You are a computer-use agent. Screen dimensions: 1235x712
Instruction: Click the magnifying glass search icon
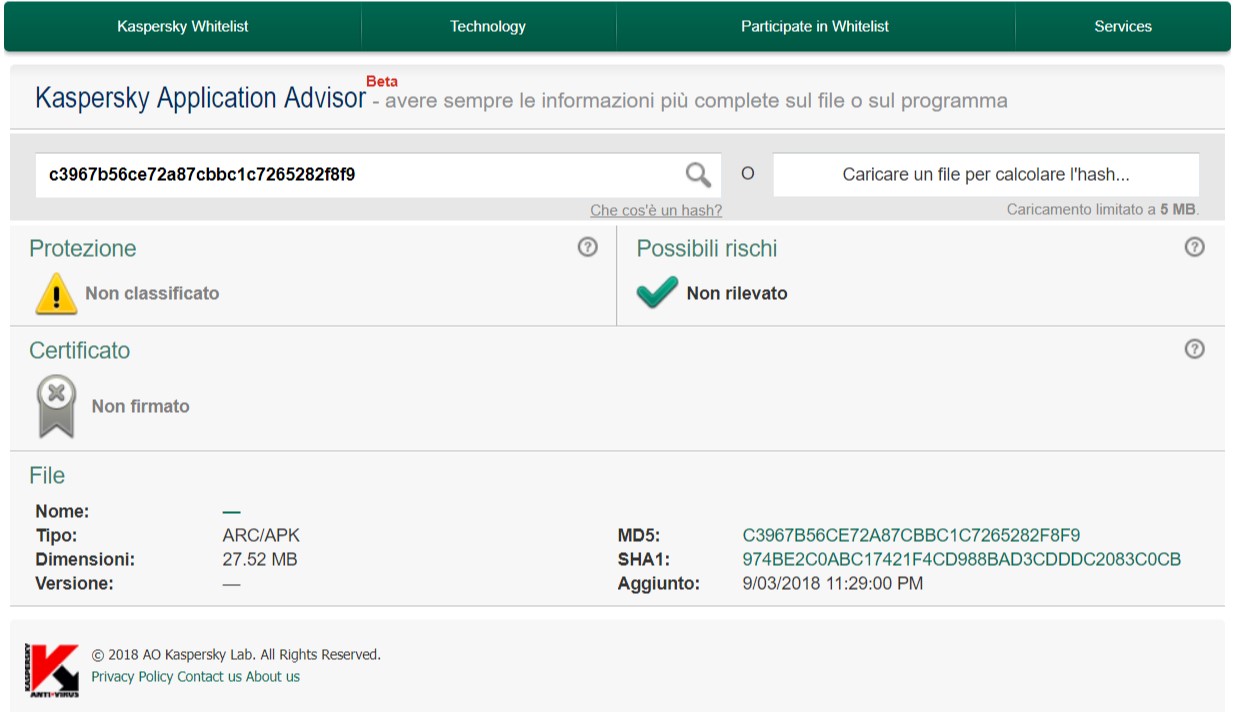pos(698,175)
